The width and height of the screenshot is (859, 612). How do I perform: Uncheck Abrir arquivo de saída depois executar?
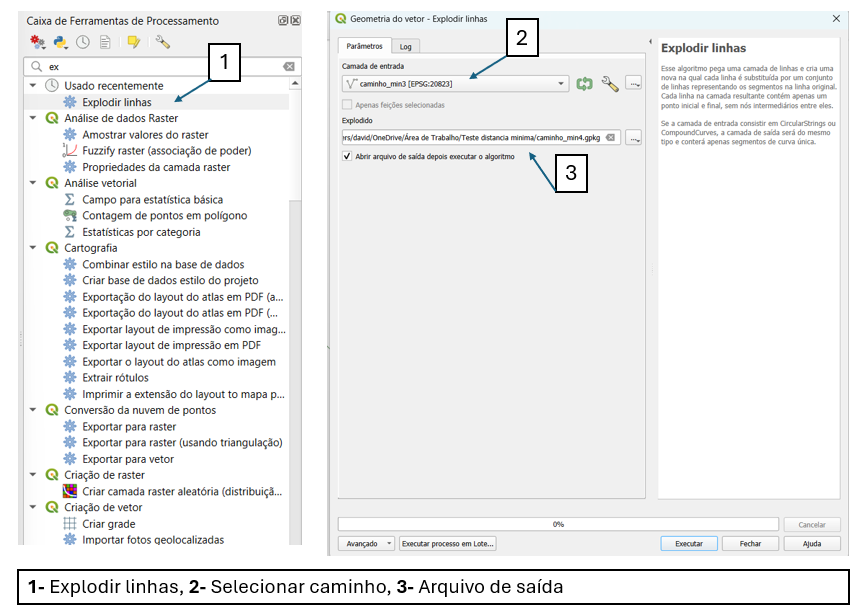coord(349,157)
